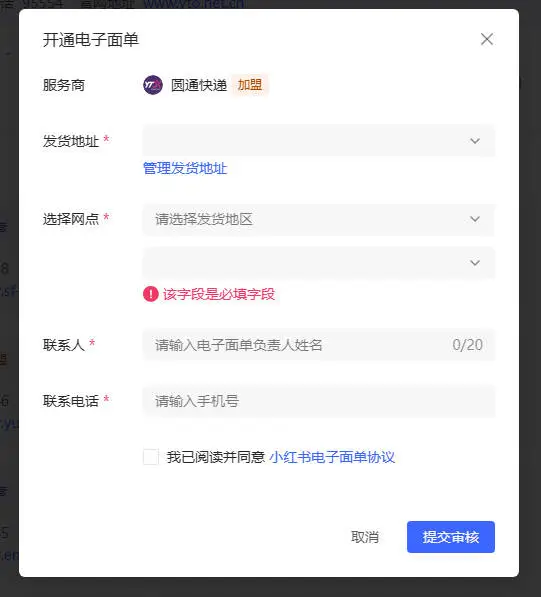Click the 发货地址 dropdown chevron arrow

click(x=475, y=141)
